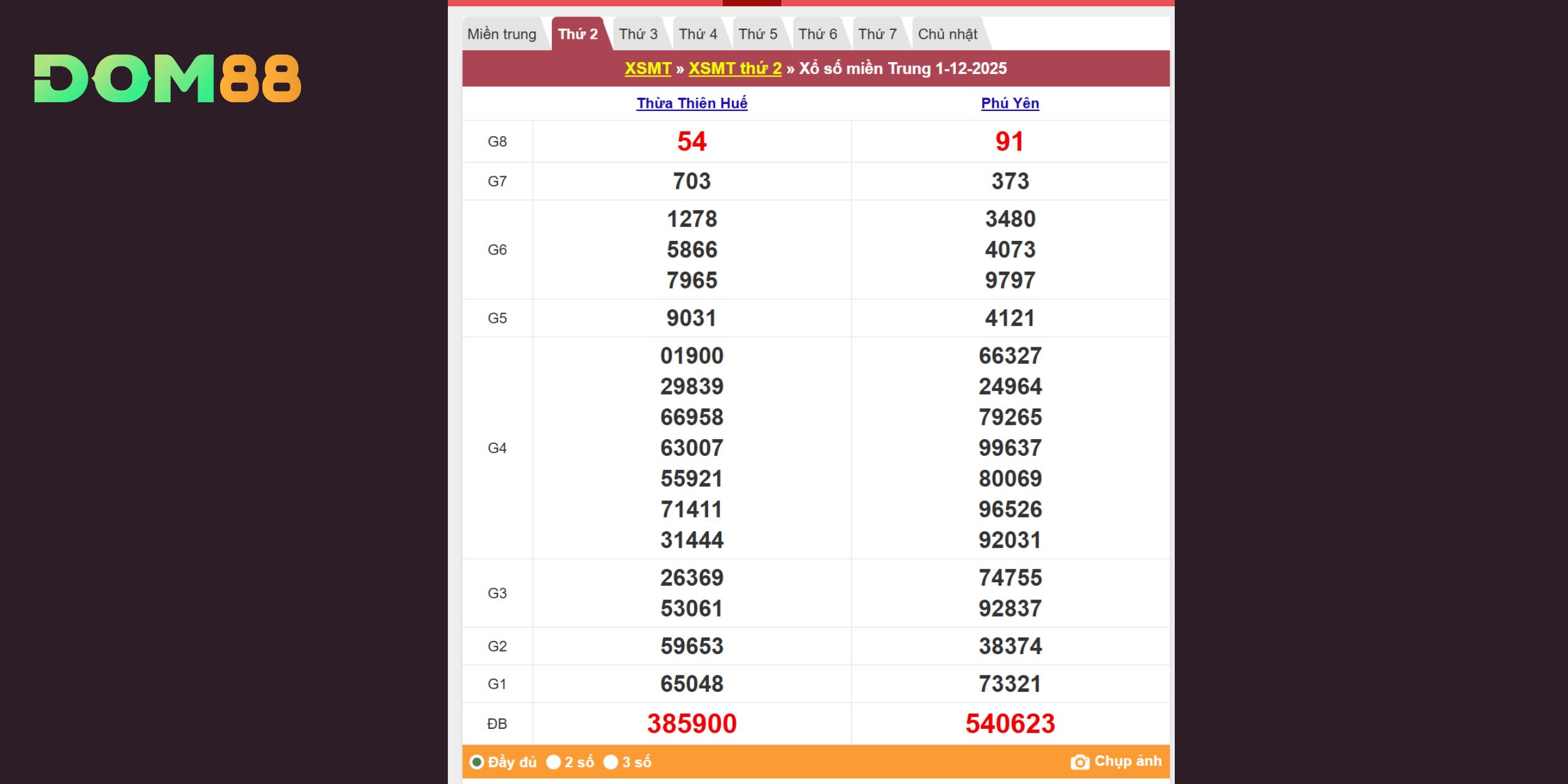Screen dimensions: 1568x784
Task: Open the Thứ 3 tab
Action: tap(638, 34)
